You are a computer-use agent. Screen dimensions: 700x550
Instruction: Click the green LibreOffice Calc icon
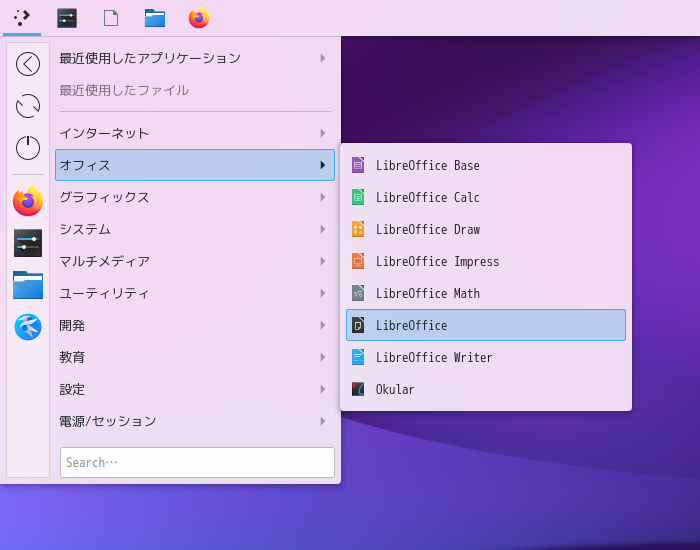[x=358, y=197]
